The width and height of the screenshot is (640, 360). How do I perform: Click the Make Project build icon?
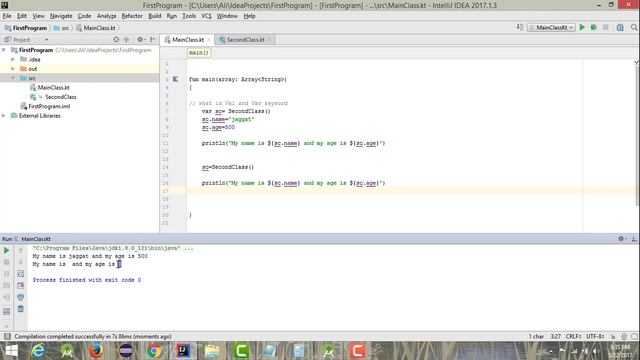[520, 27]
